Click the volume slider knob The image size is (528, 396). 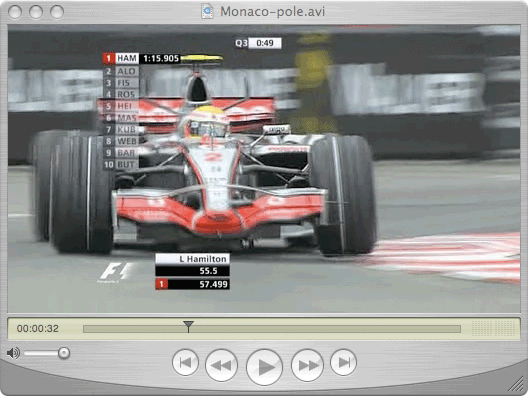(63, 353)
